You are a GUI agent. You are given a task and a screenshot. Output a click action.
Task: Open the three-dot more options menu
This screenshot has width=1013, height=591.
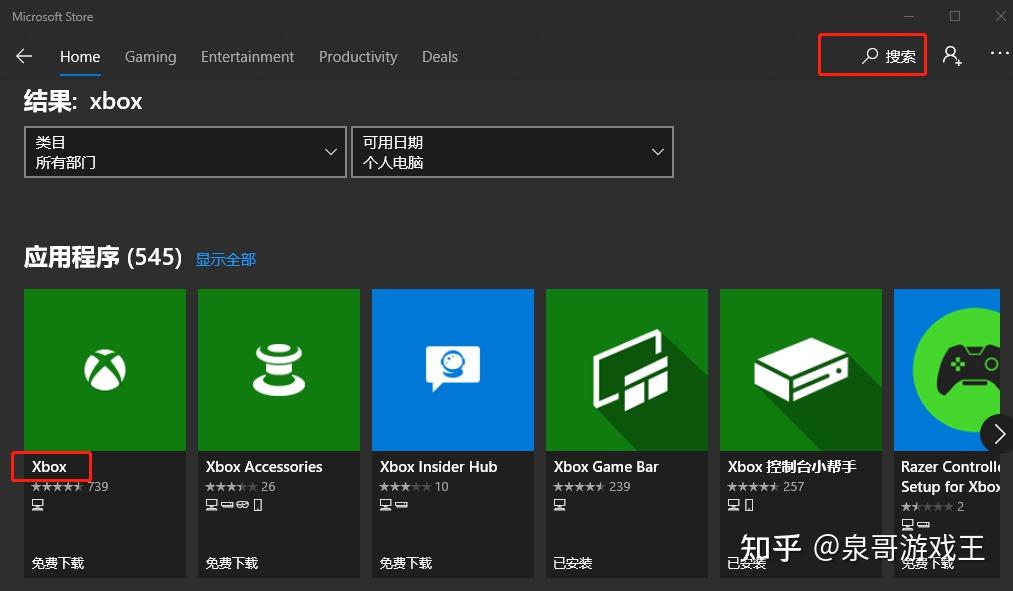999,54
